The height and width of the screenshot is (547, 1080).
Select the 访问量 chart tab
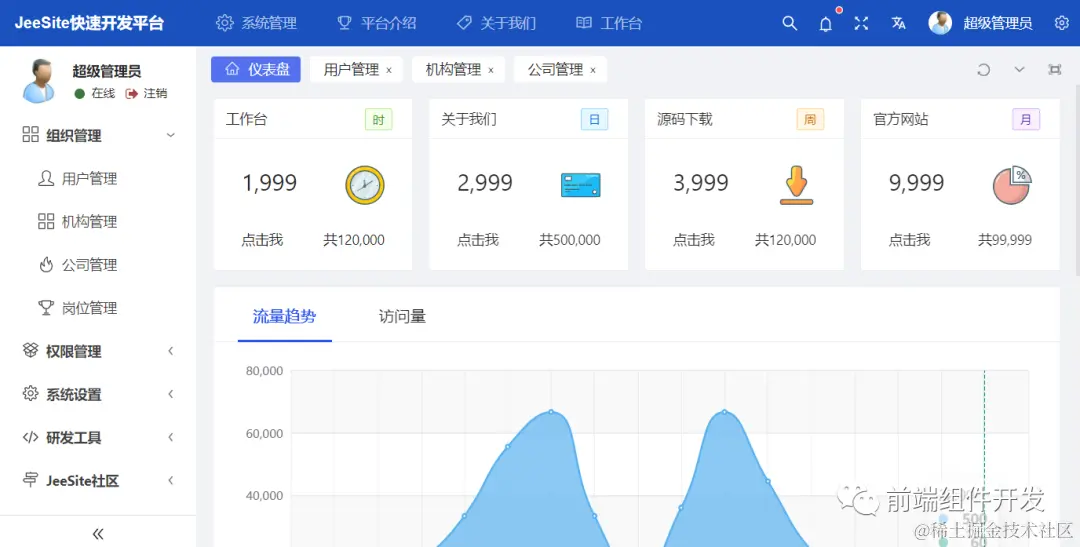(x=402, y=316)
